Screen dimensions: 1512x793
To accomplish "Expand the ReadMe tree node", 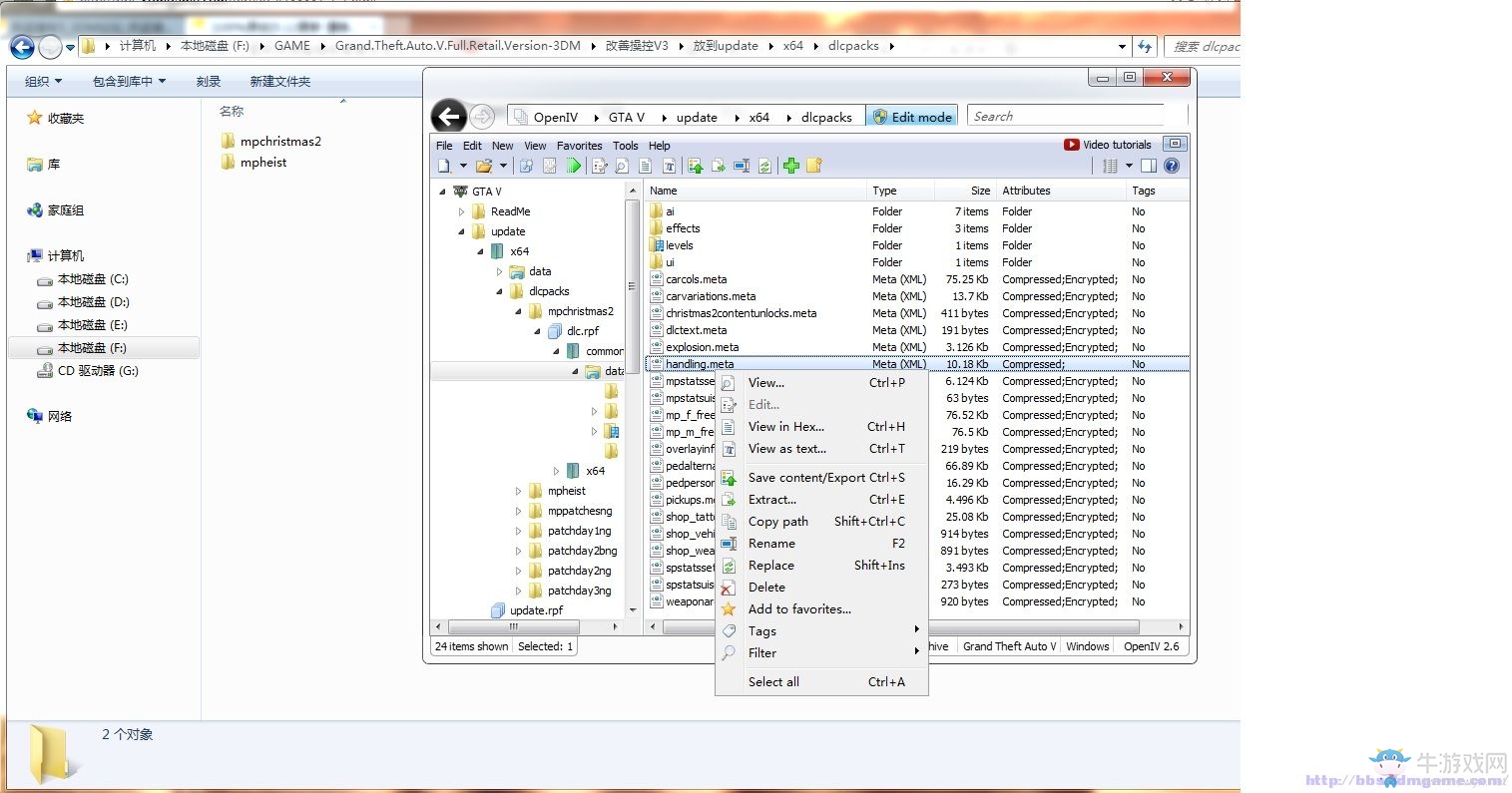I will click(x=461, y=211).
